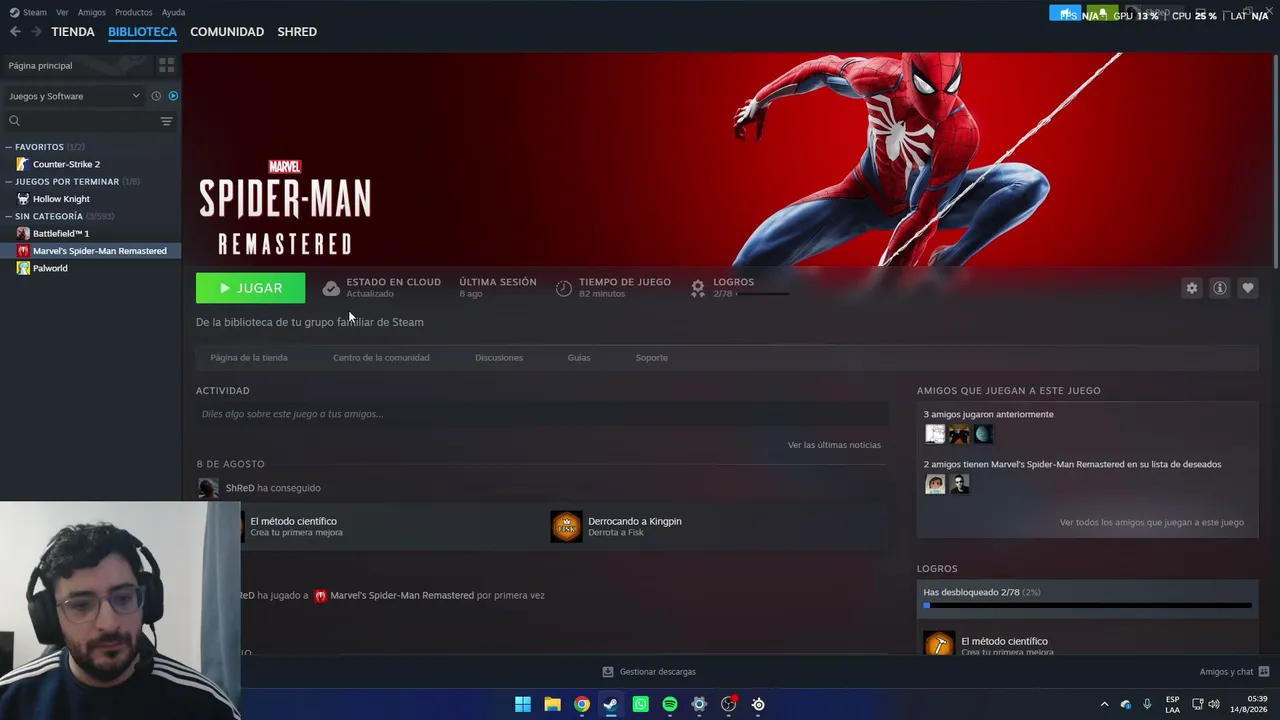1280x720 pixels.
Task: View all friends who play this game
Action: (1152, 523)
